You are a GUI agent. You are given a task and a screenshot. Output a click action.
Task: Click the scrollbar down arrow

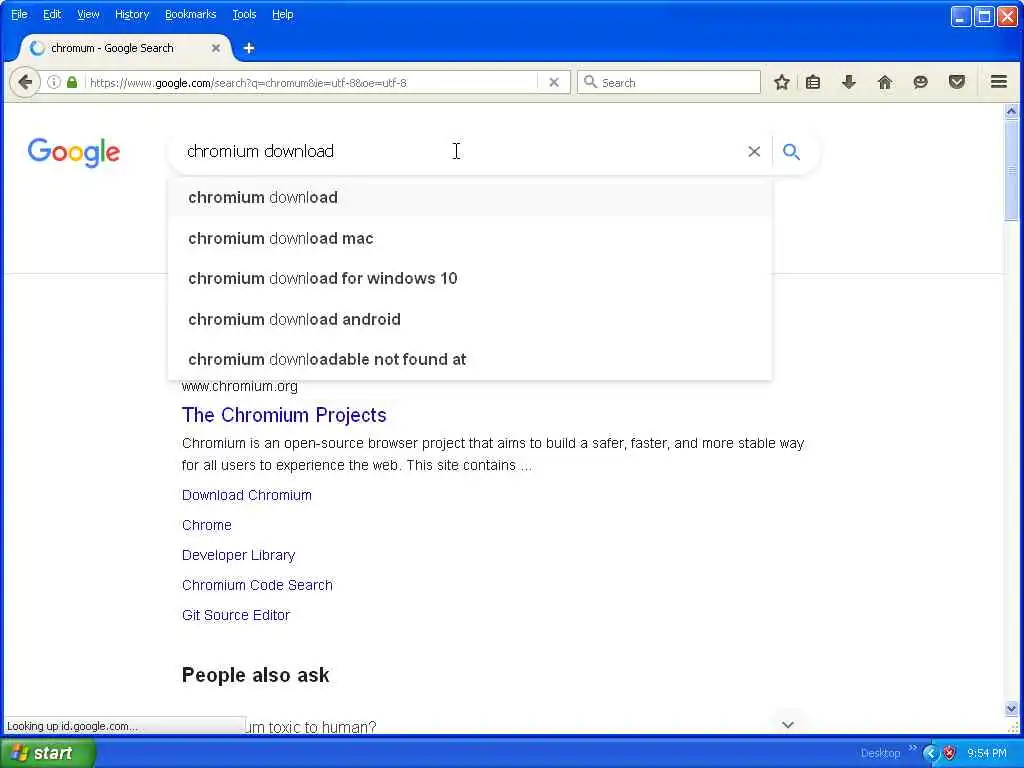[1012, 708]
